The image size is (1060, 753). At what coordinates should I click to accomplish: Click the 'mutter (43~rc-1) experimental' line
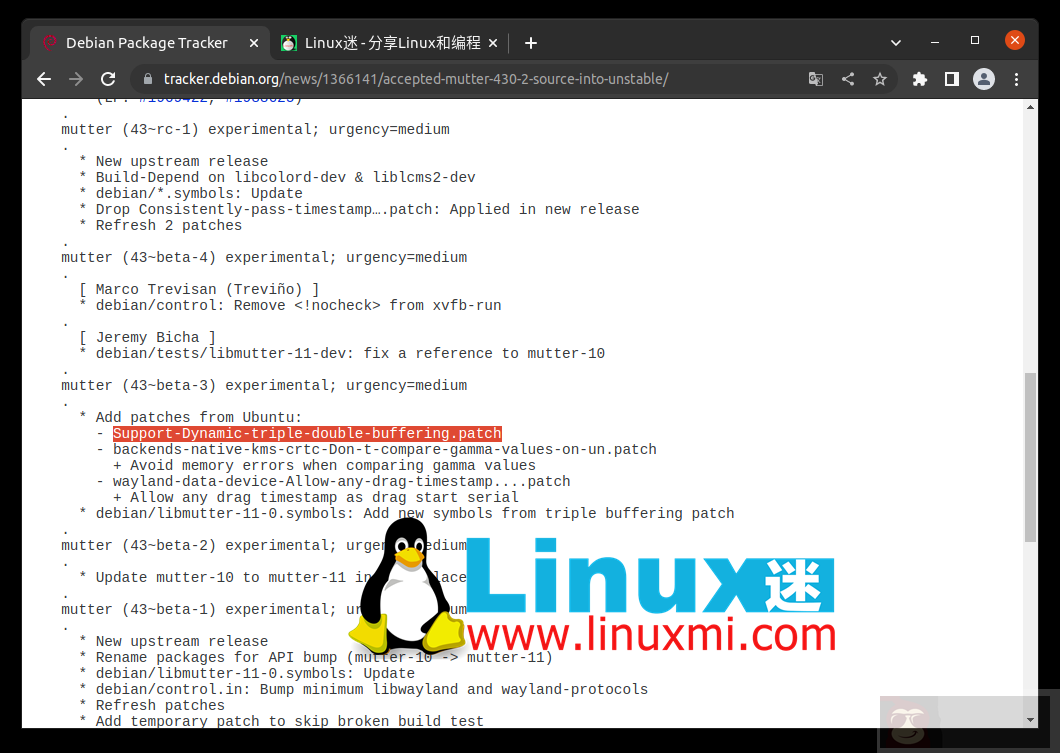click(255, 129)
